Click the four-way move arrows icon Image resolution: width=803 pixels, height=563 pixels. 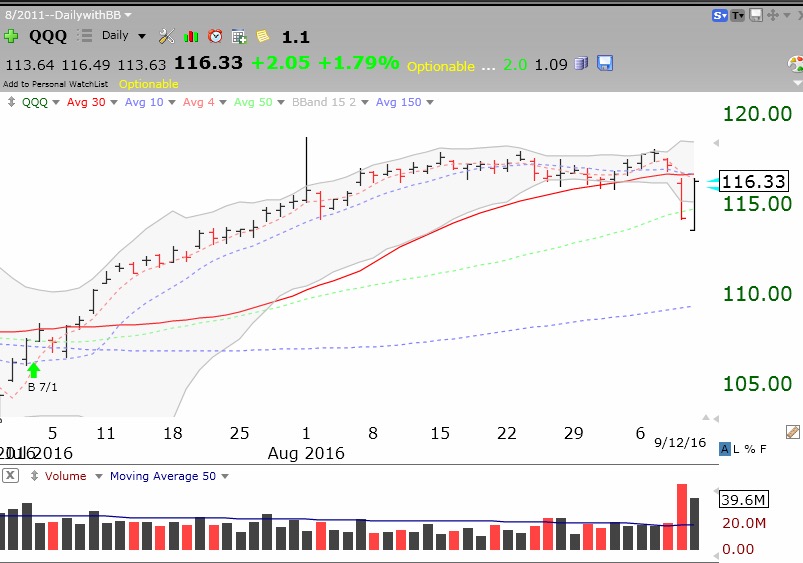[773, 15]
